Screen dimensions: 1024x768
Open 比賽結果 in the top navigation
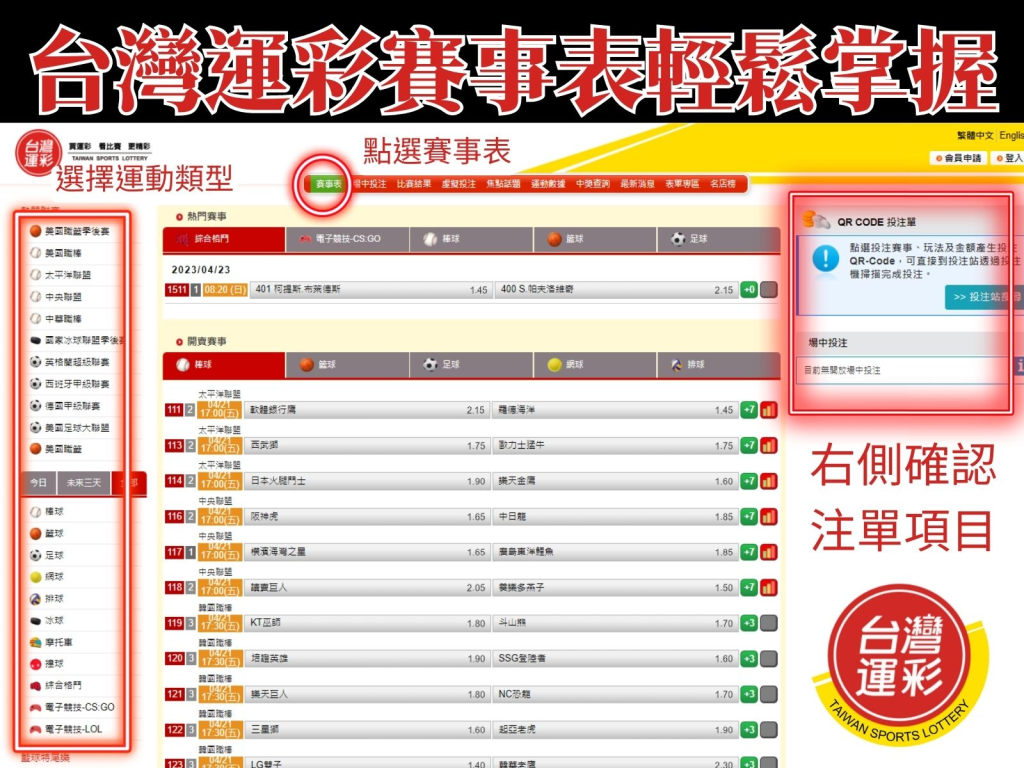[414, 184]
